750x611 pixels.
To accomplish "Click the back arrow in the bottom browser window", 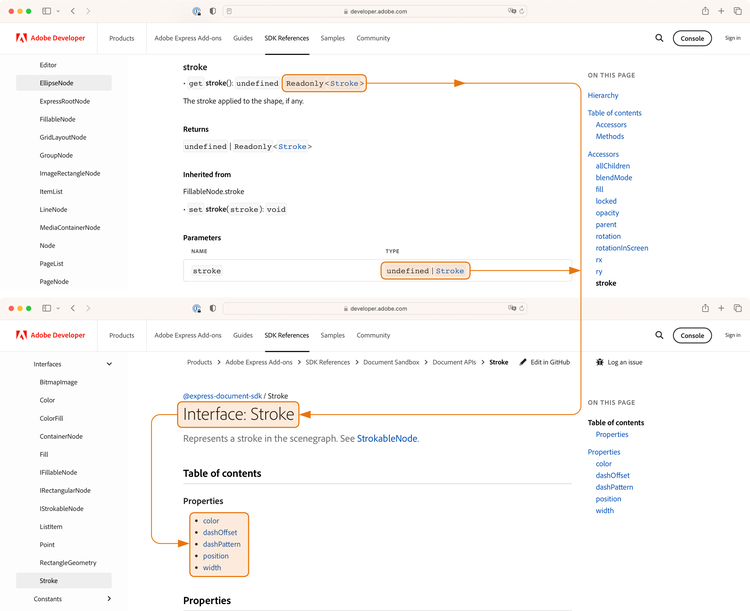I will (x=73, y=308).
